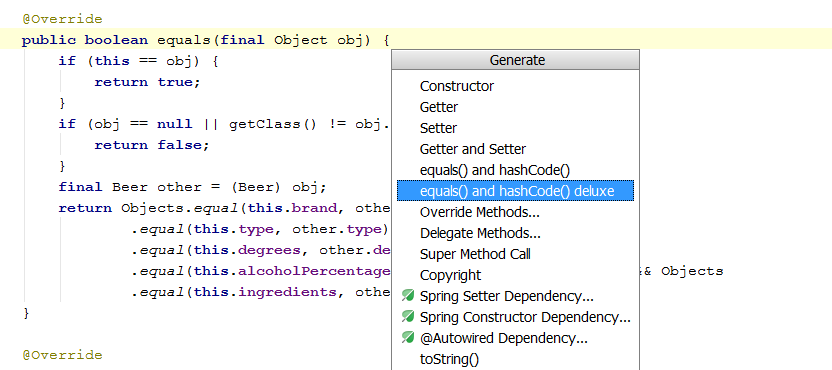
Task: Select equals() and hashCode() deluxe
Action: [515, 191]
